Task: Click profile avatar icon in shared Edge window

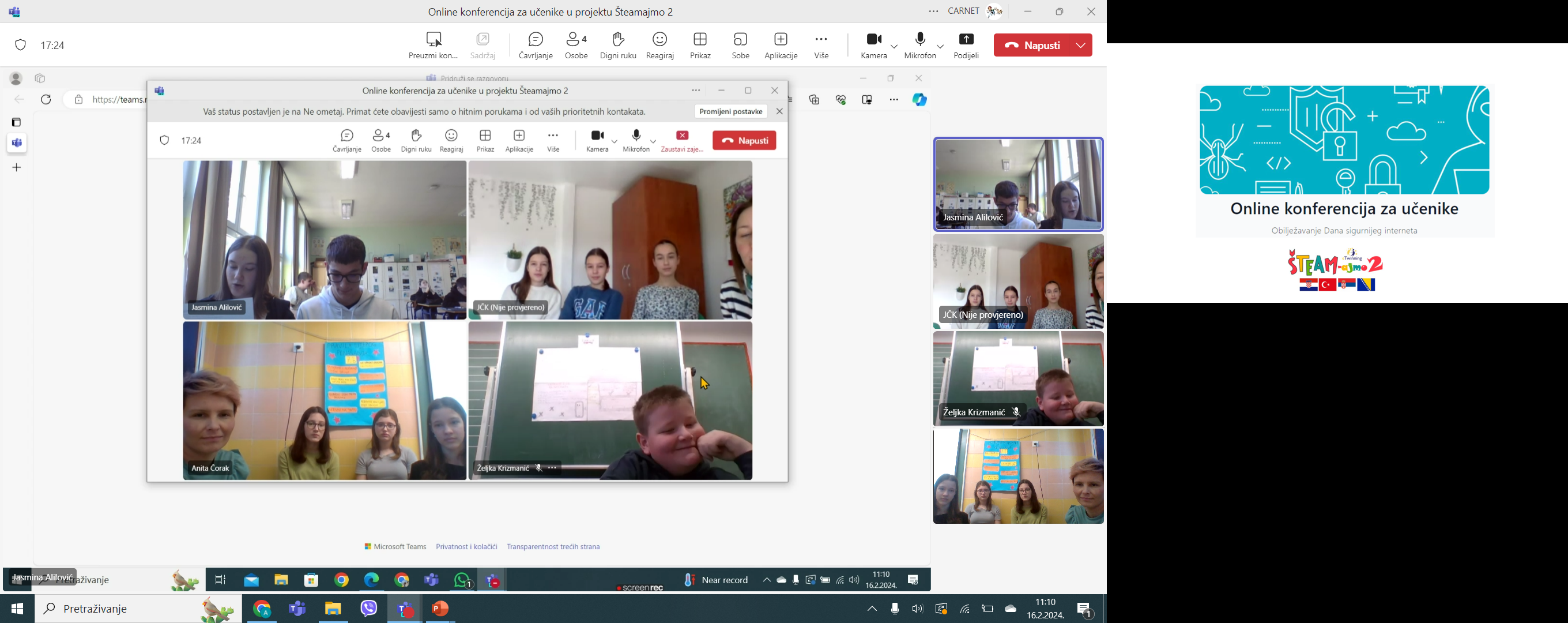Action: click(x=16, y=78)
